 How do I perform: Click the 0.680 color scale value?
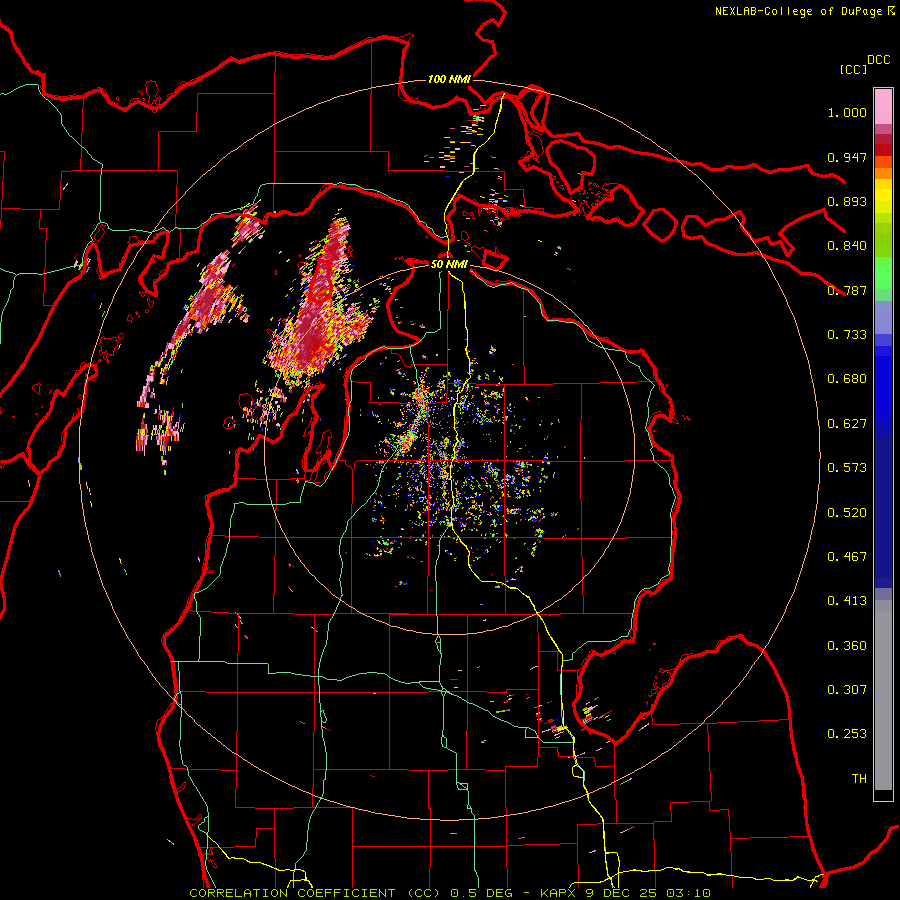coord(847,379)
